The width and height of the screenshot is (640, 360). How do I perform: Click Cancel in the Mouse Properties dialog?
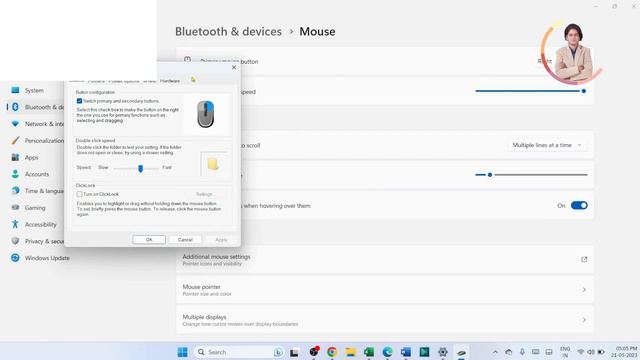(185, 240)
